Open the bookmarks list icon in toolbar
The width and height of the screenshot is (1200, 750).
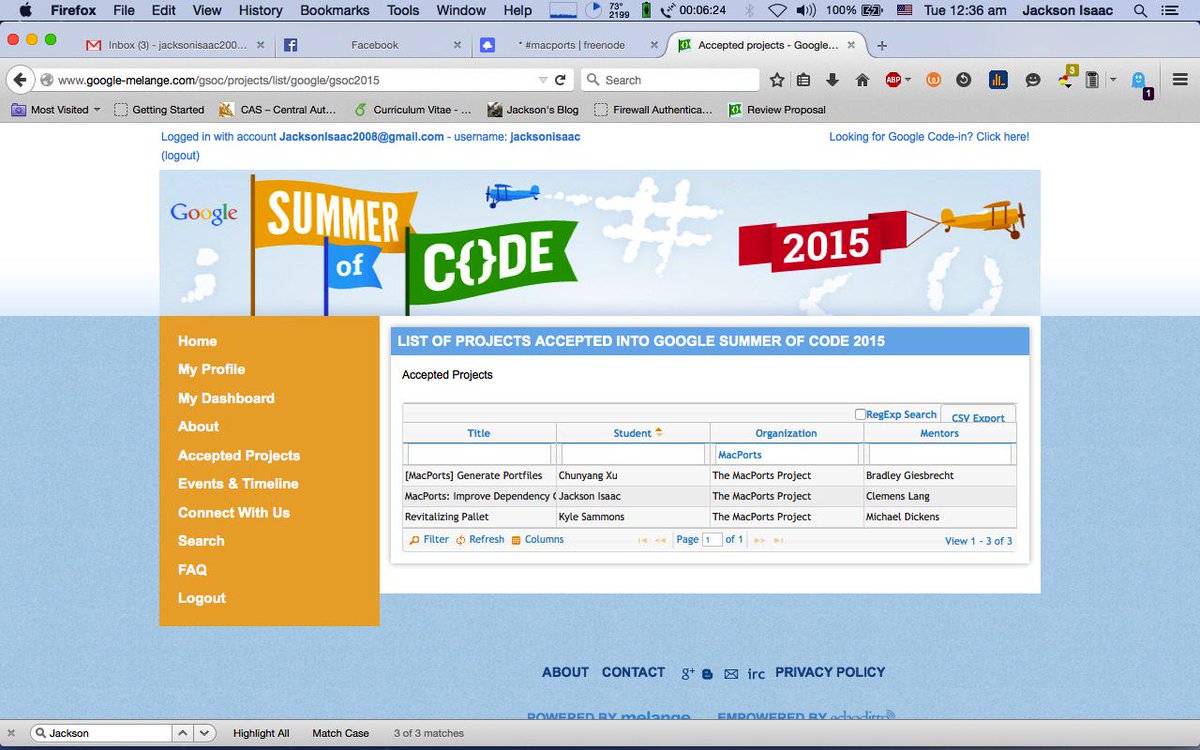click(x=803, y=80)
